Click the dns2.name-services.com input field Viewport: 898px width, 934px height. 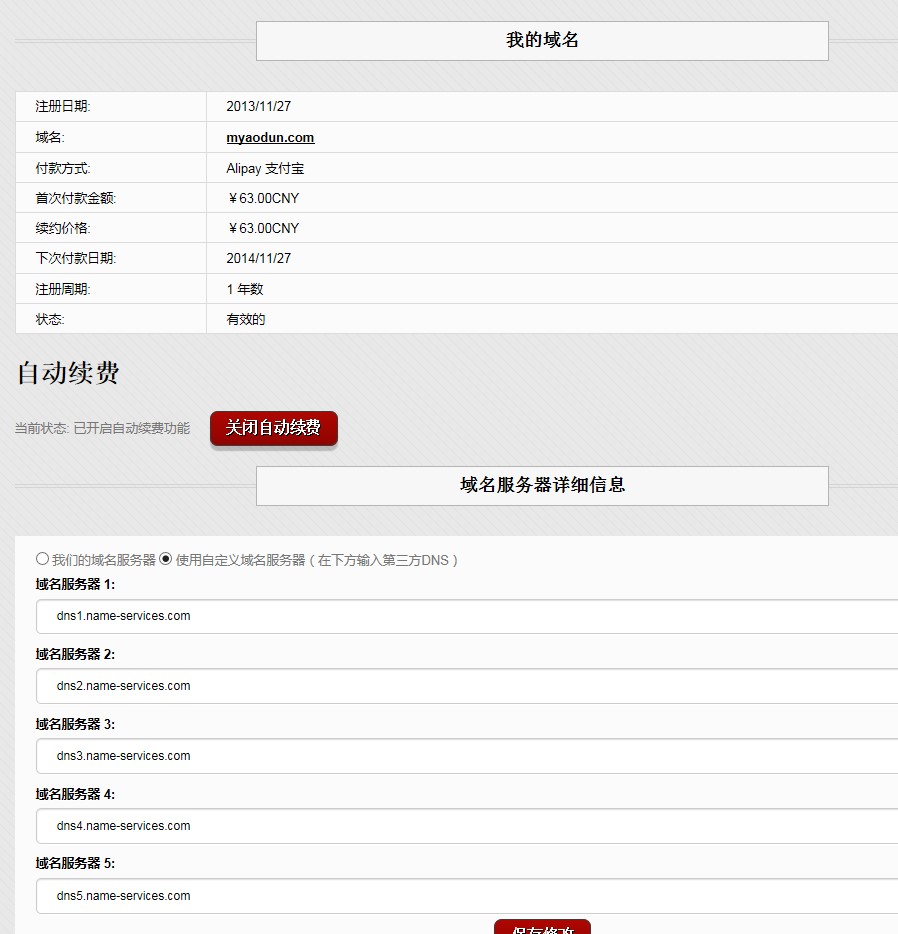(466, 686)
